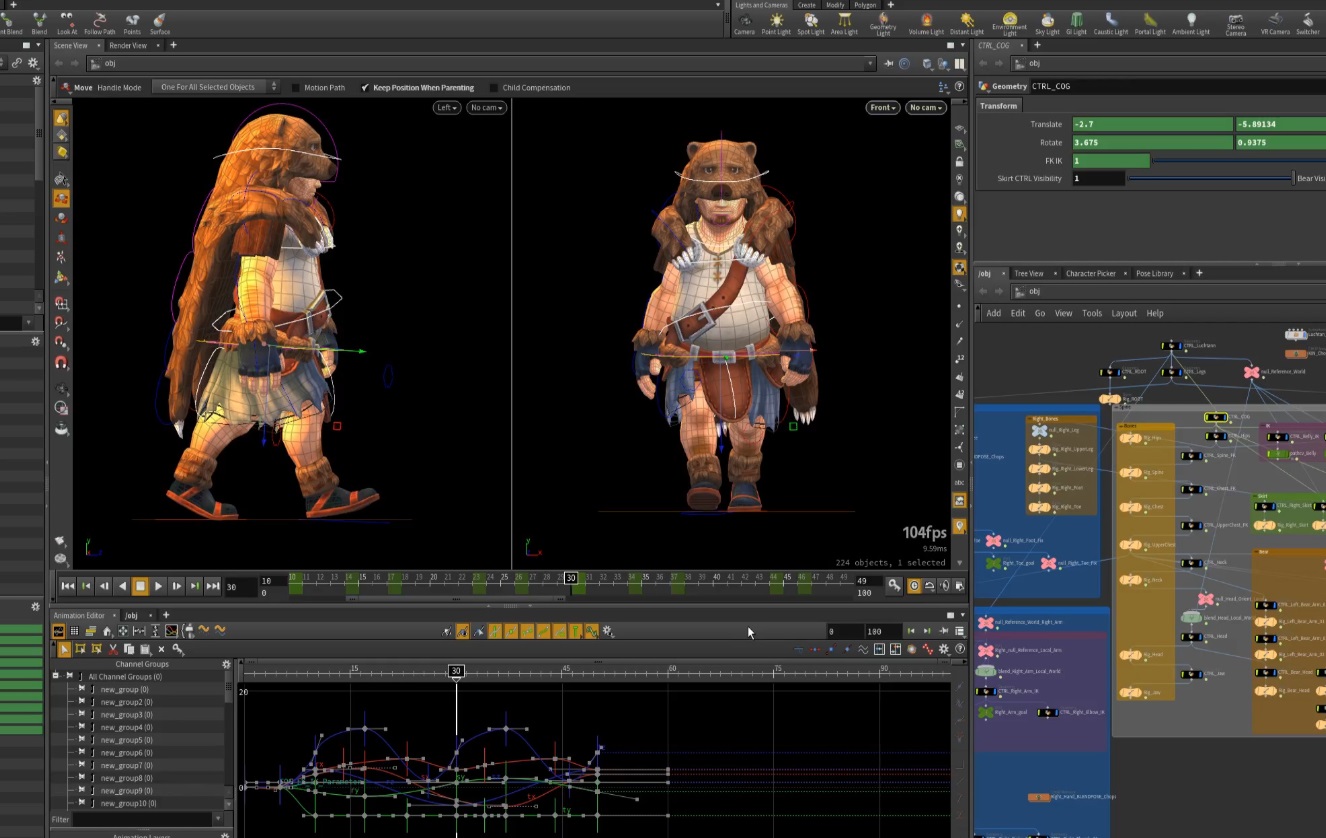Screen dimensions: 1326x838
Task: Enable the Motion Path checkbox
Action: tap(296, 88)
